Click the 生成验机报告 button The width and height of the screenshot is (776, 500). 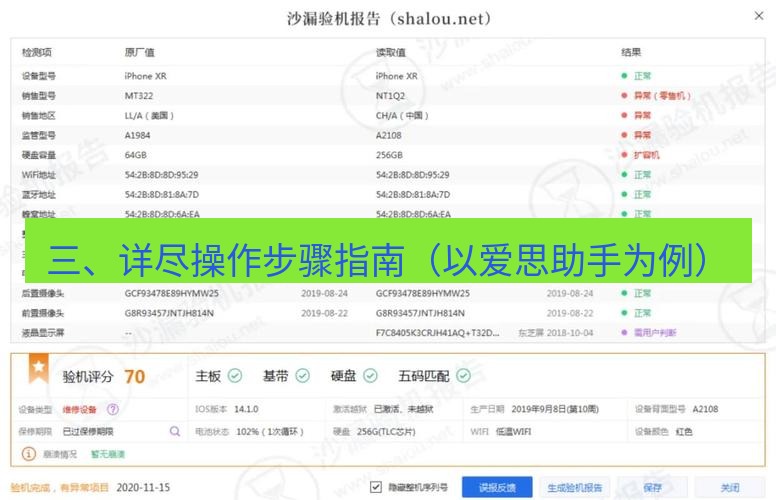tap(575, 487)
